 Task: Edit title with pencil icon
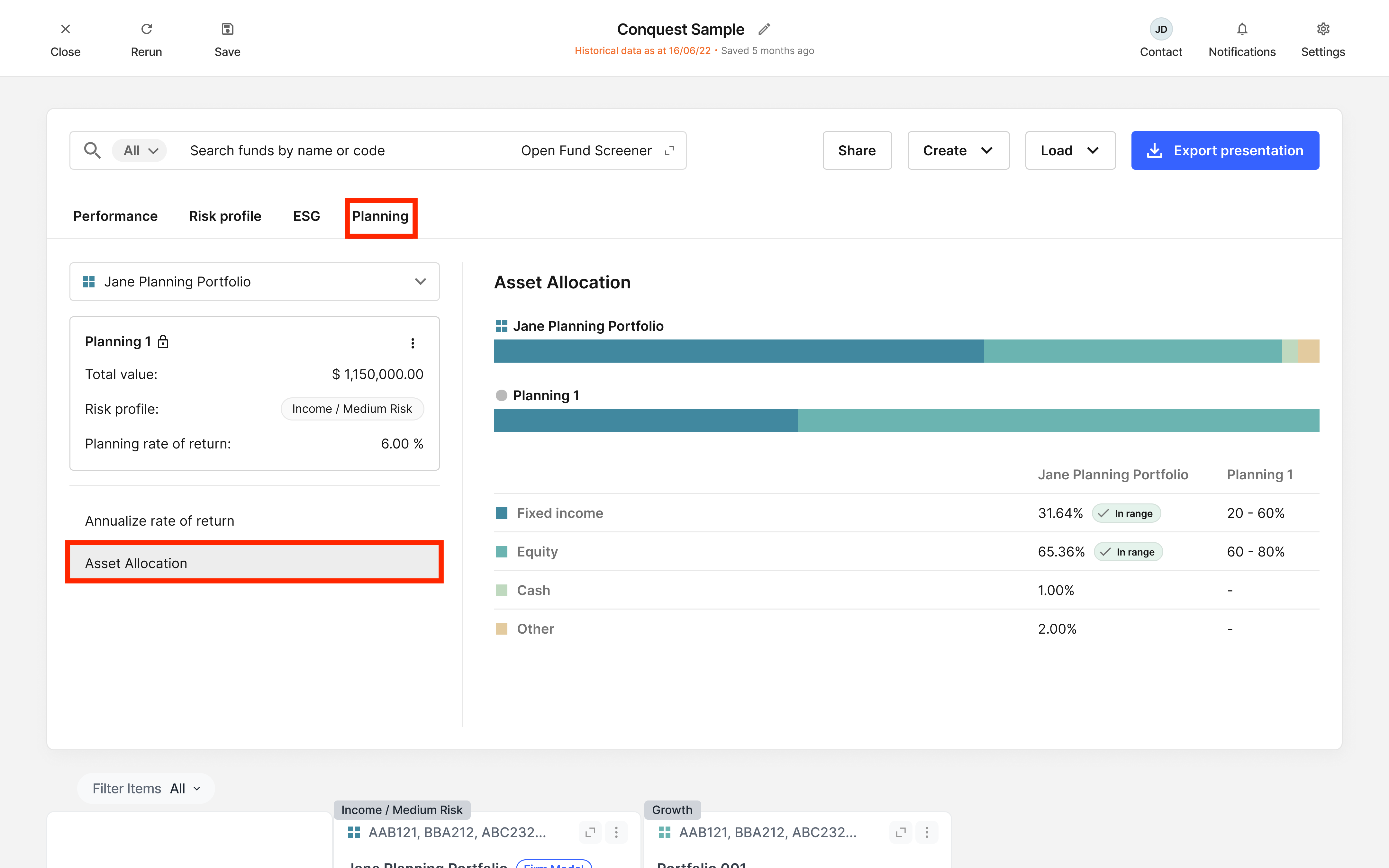click(764, 29)
